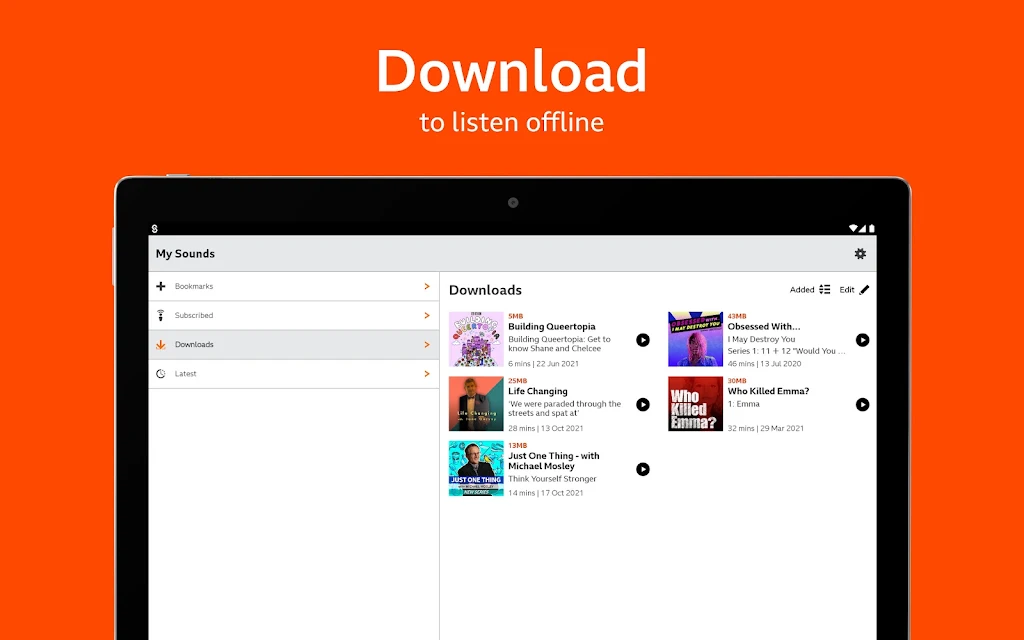Screen dimensions: 1024x640
Task: Expand the Bookmarks row chevron
Action: coord(426,286)
